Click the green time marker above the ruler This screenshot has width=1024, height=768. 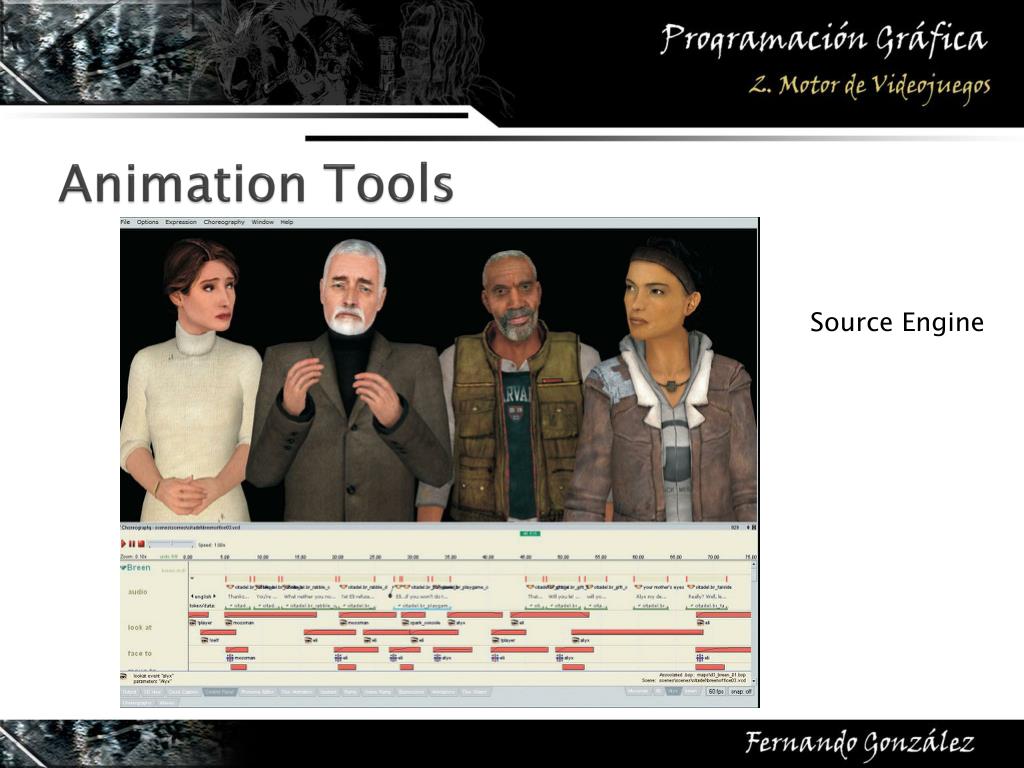530,534
